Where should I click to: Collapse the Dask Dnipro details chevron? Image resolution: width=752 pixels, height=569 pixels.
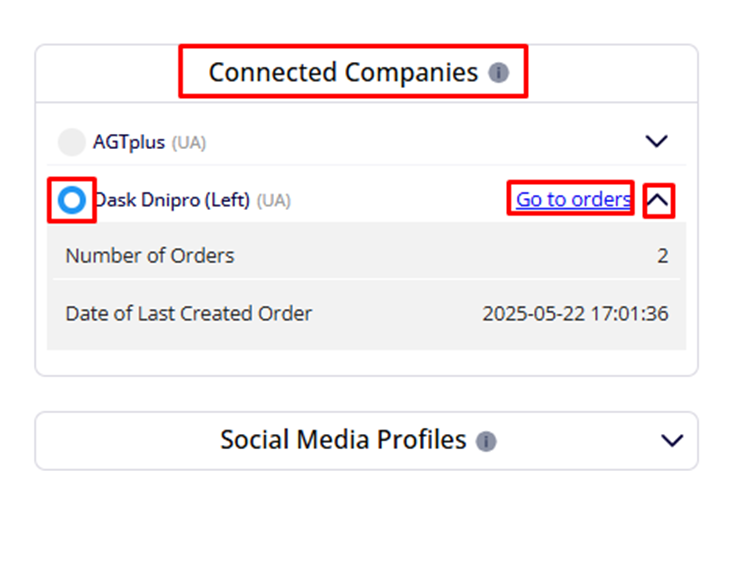click(x=657, y=200)
